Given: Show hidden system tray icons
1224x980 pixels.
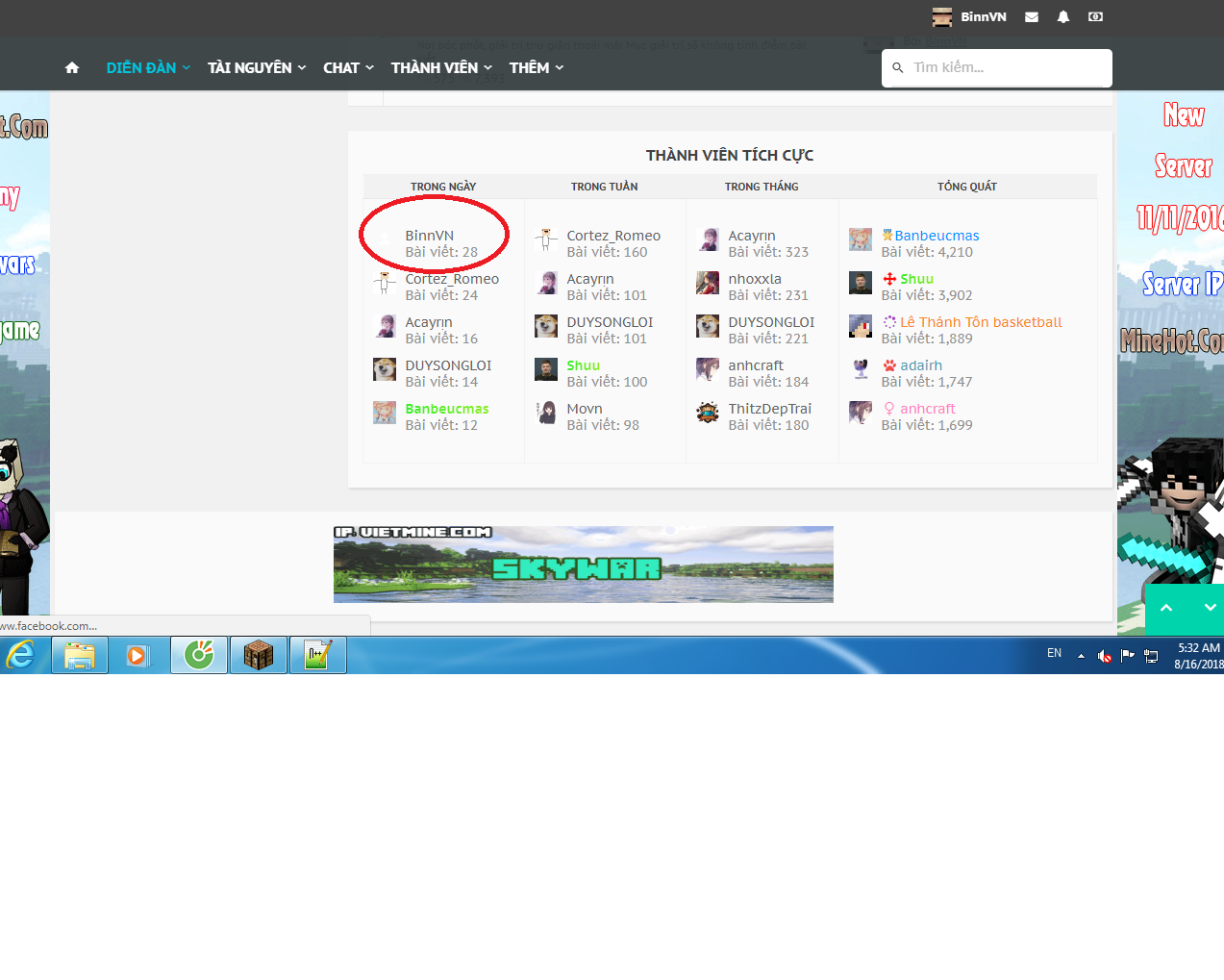Looking at the screenshot, I should point(1081,656).
